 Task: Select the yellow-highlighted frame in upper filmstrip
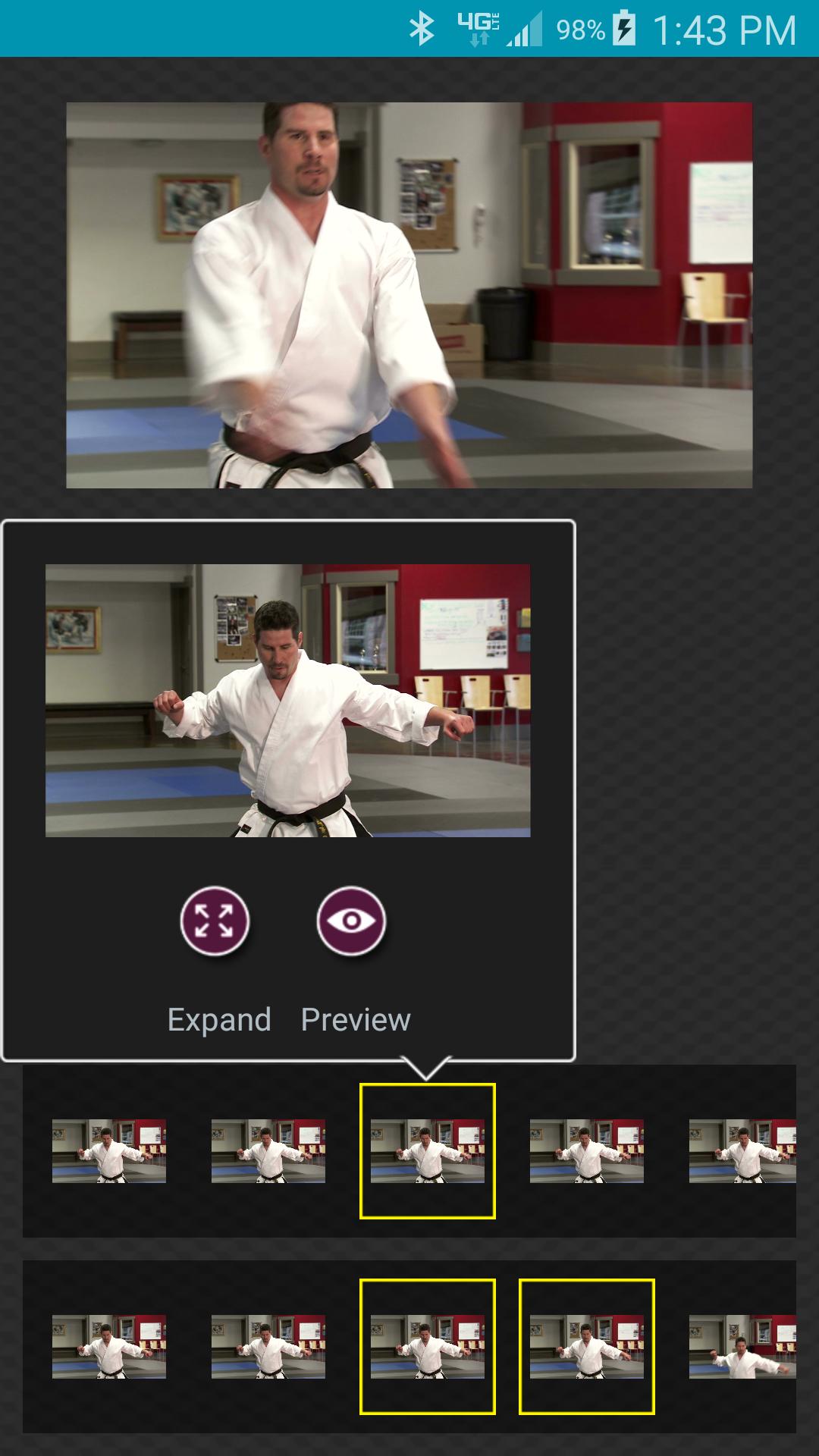428,1151
